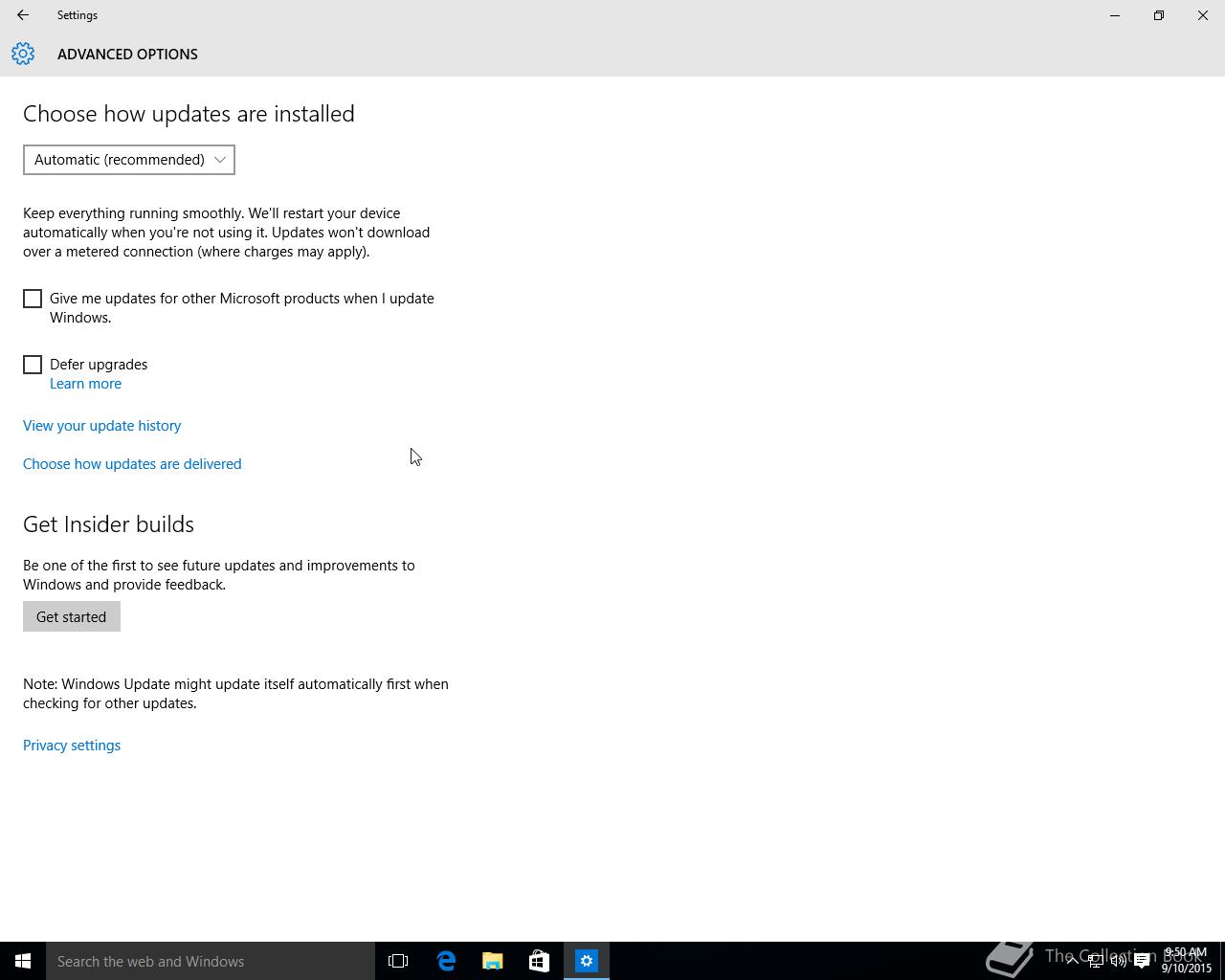Screen dimensions: 1225x980
Task: Click Get started for Insider builds
Action: pyautogui.click(x=72, y=616)
